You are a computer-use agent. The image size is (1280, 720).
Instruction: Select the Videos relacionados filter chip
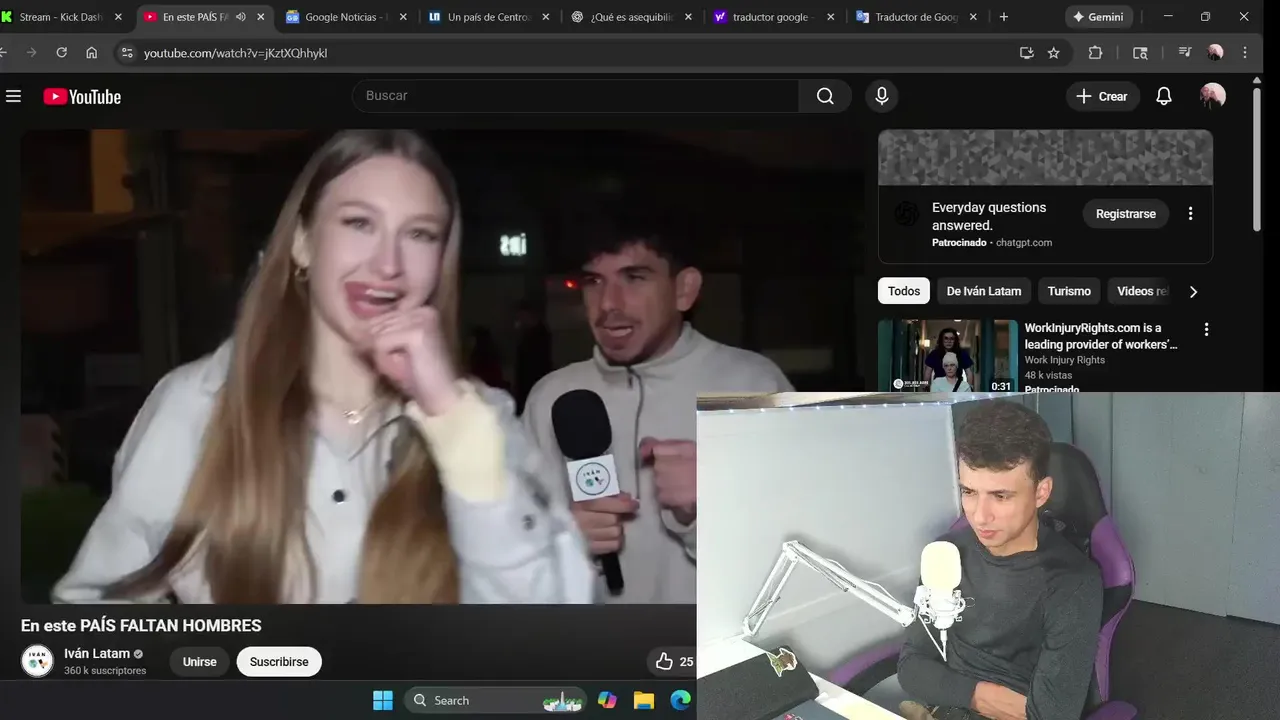1141,291
